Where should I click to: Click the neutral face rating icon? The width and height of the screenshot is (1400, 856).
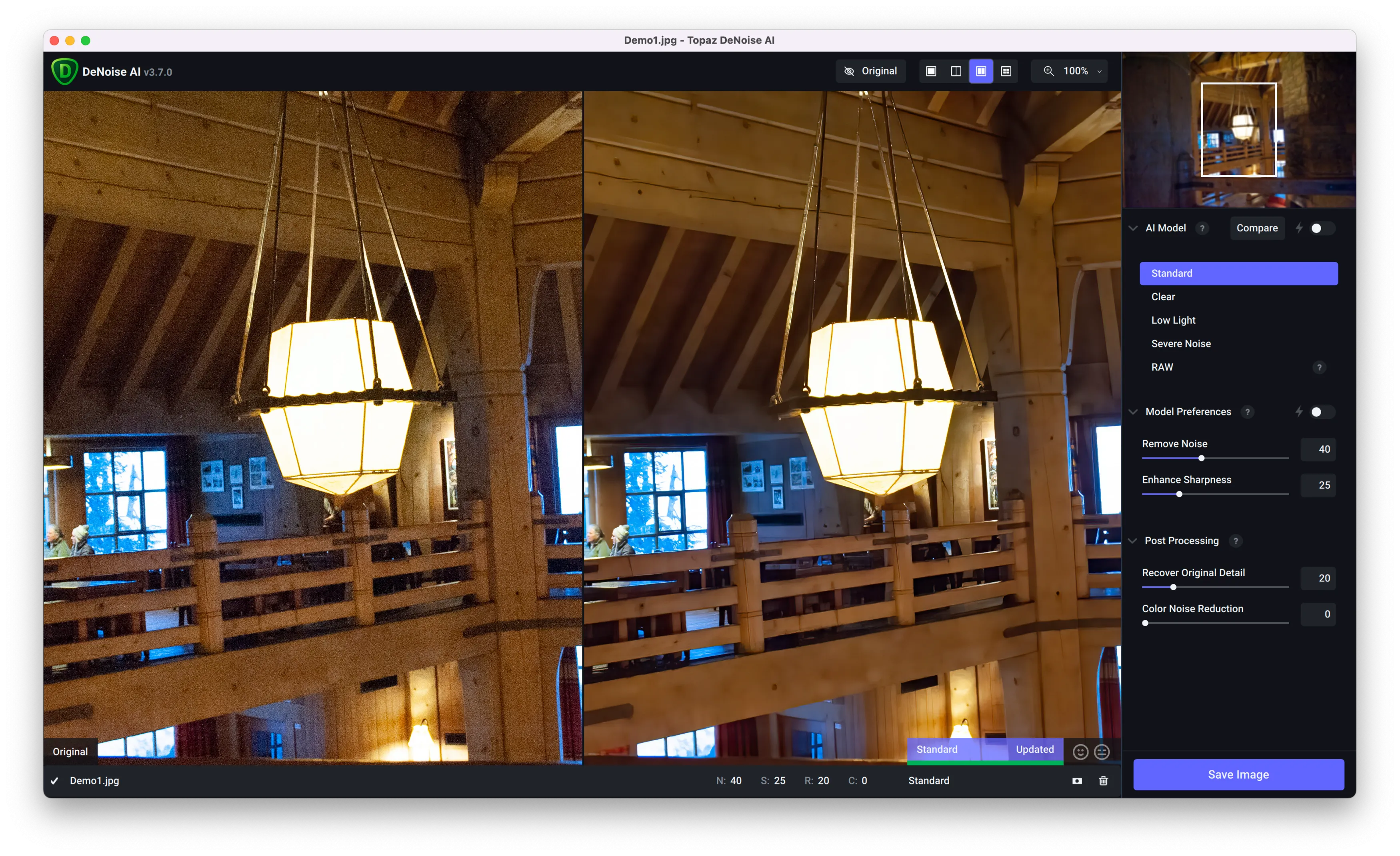tap(1102, 752)
